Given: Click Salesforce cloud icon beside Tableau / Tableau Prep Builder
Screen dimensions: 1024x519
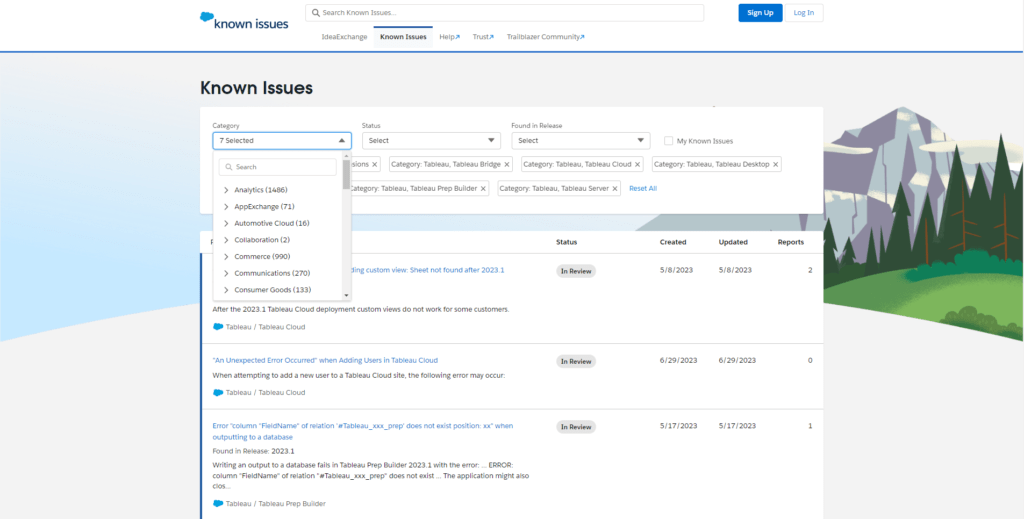Looking at the screenshot, I should (x=218, y=503).
